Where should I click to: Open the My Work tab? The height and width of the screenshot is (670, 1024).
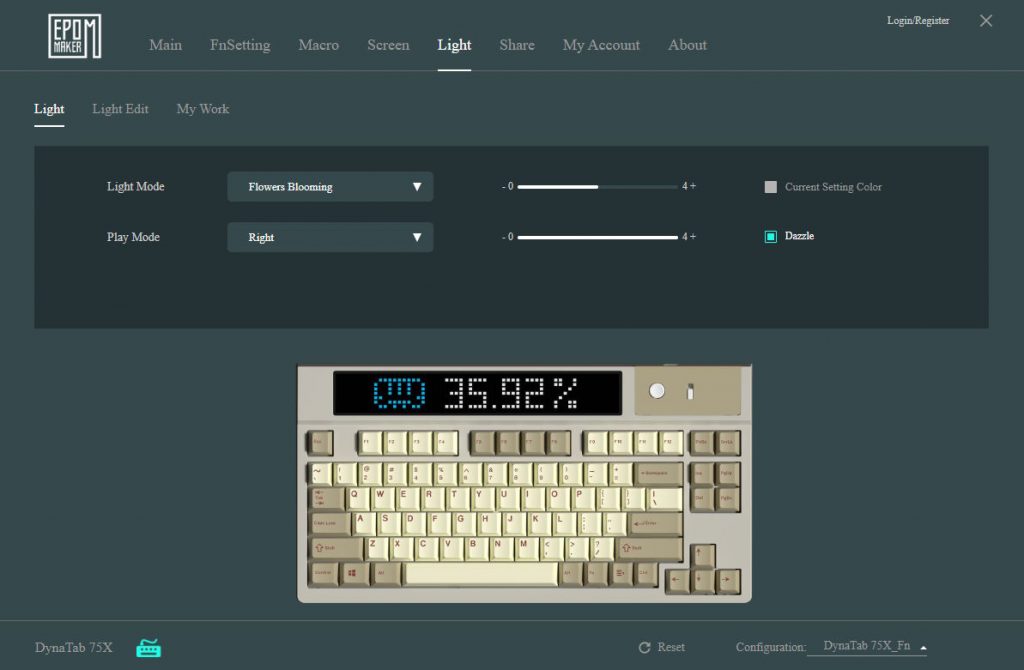[202, 109]
